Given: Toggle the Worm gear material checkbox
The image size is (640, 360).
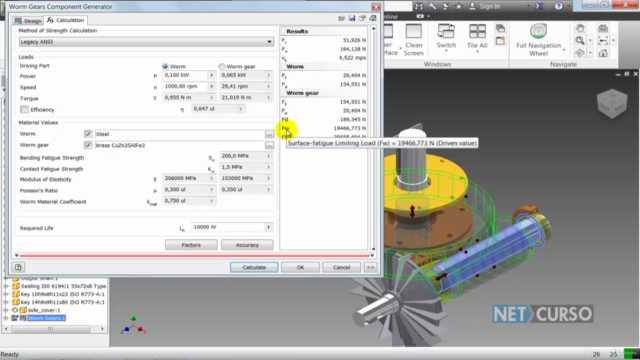Looking at the screenshot, I should (88, 145).
